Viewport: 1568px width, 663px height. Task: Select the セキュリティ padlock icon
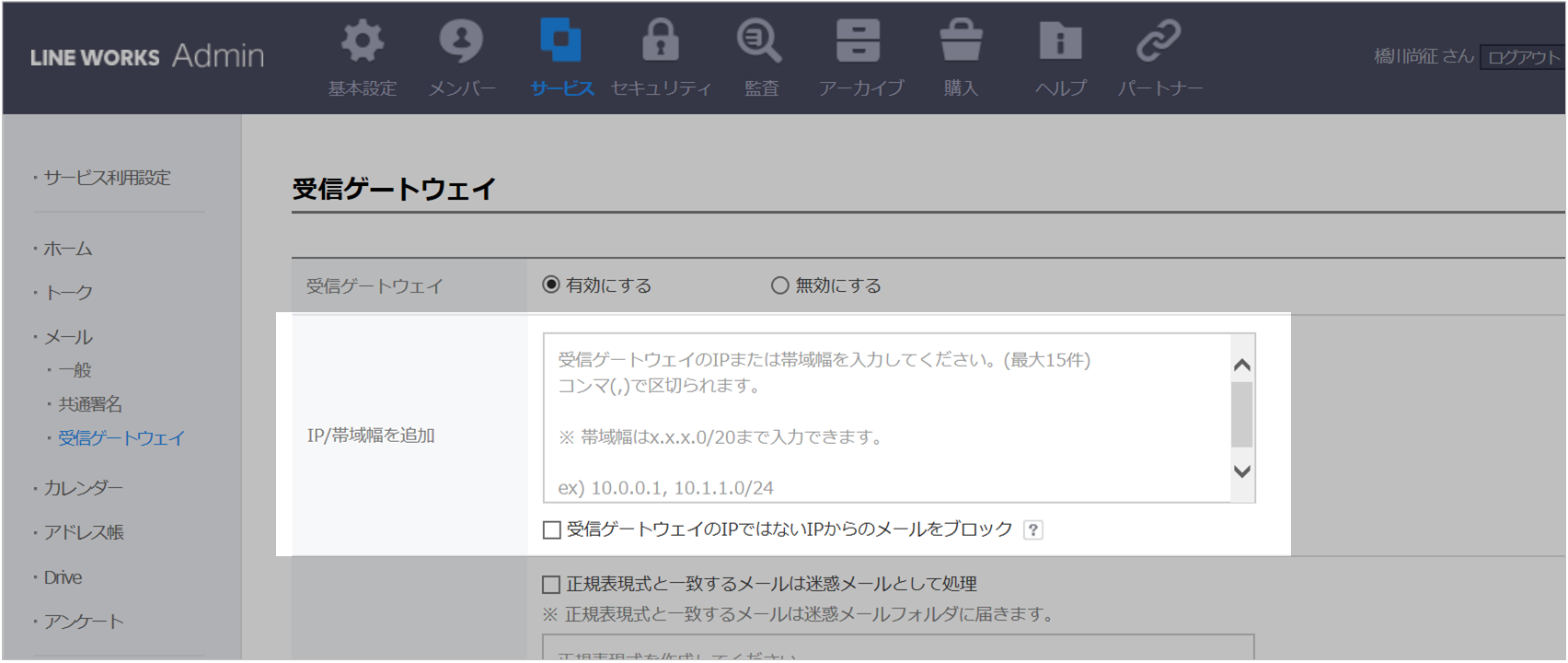(x=660, y=41)
